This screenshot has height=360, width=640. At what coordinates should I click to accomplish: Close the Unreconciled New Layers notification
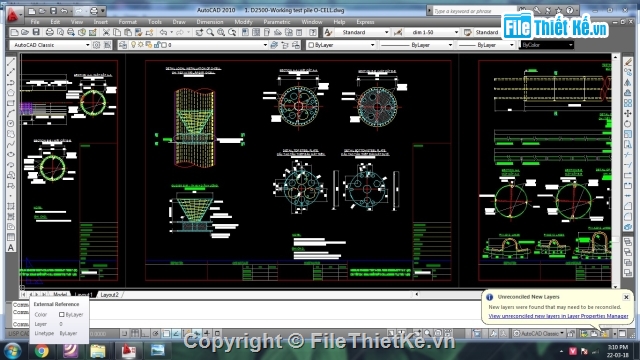point(626,297)
